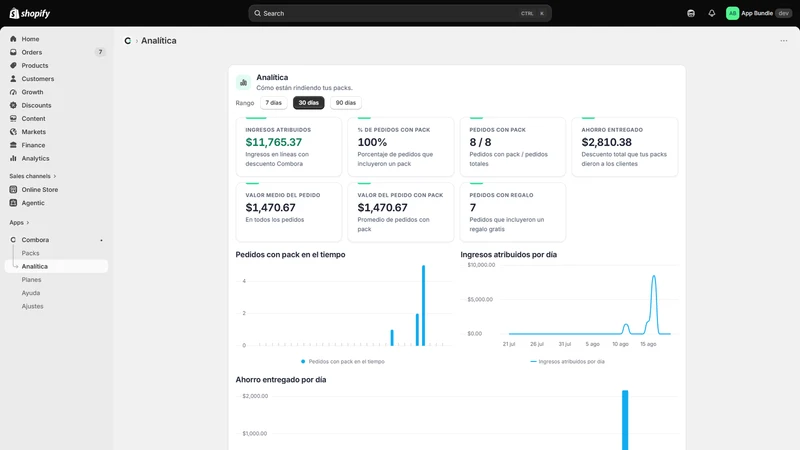The image size is (800, 450).
Task: Click the App Bundle avatar
Action: (732, 13)
